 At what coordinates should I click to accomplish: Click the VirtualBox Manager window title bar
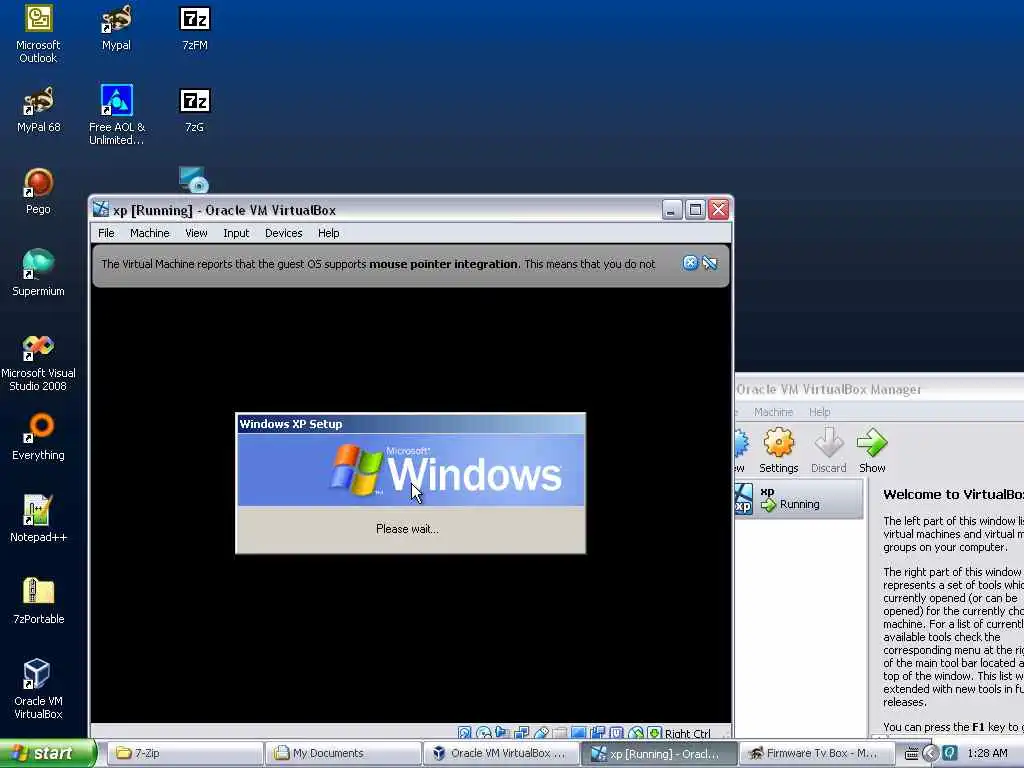tap(879, 389)
